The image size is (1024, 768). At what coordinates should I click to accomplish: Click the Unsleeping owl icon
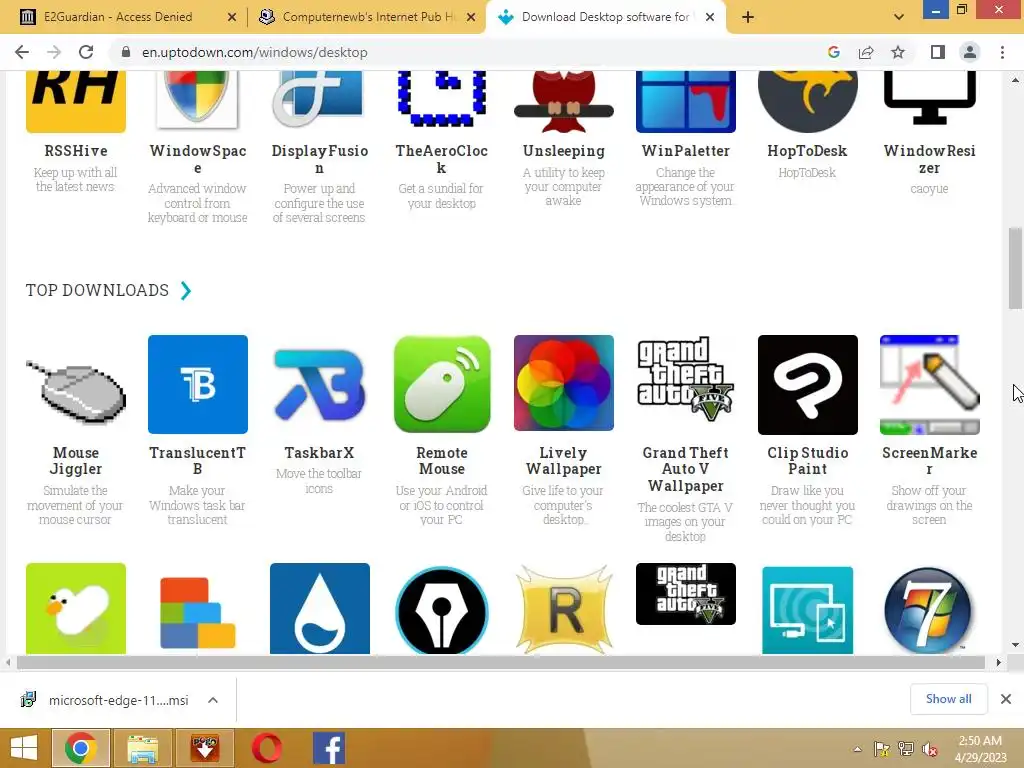(x=564, y=101)
